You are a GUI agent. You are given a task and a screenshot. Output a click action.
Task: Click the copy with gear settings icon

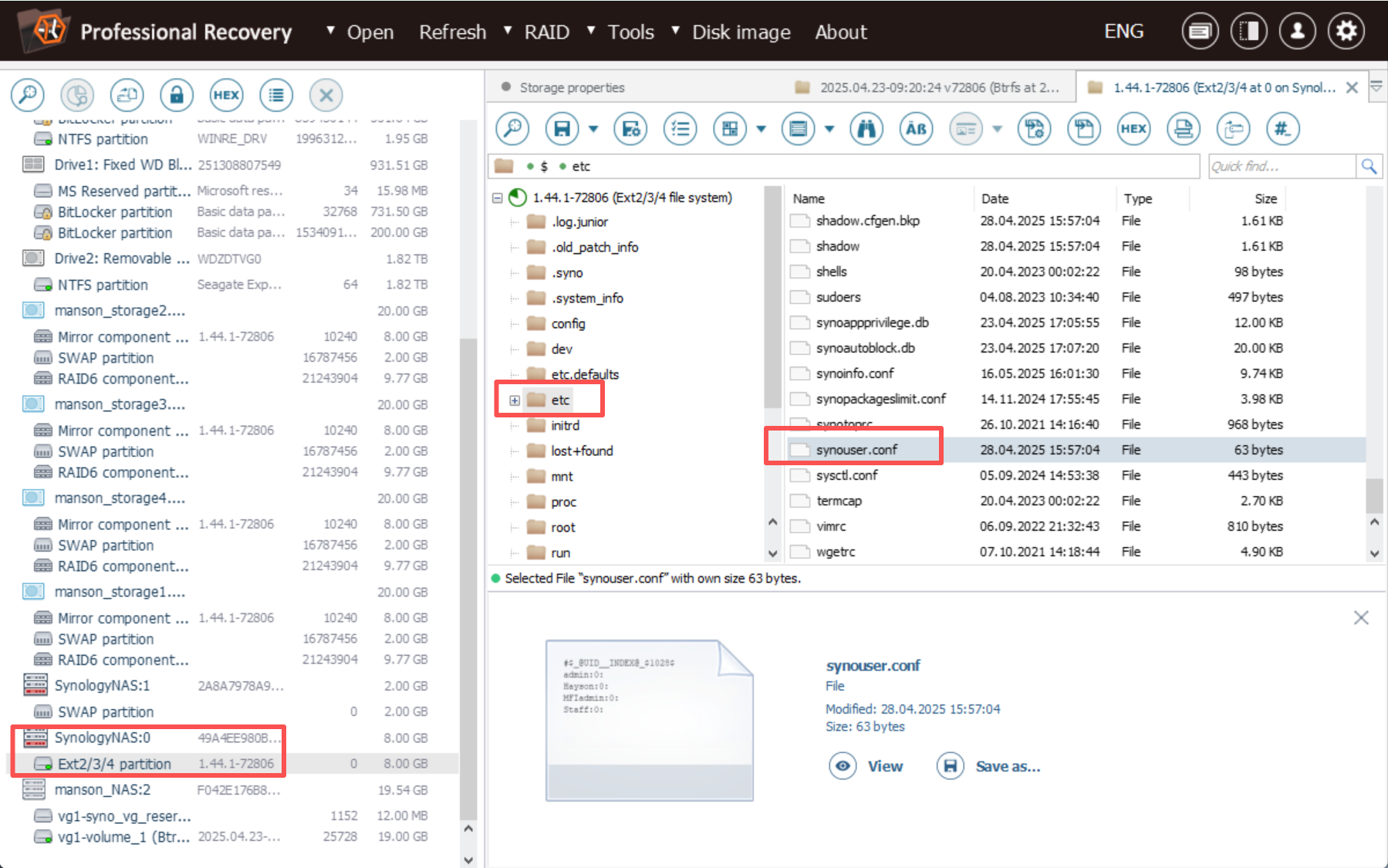coord(1034,129)
